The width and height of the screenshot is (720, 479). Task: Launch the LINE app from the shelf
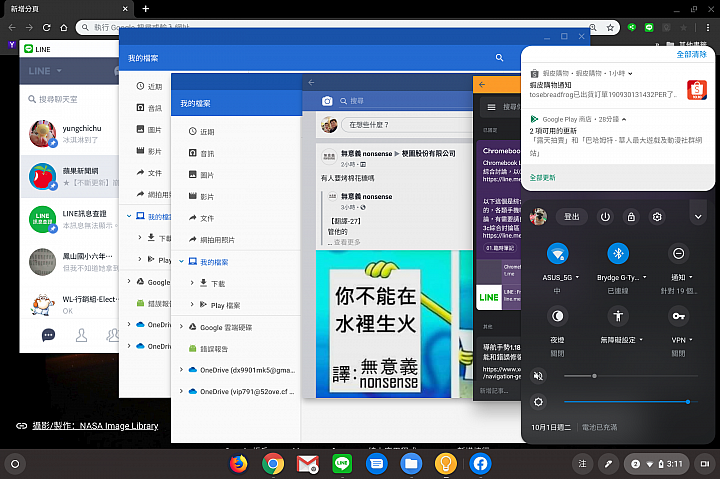(x=342, y=464)
